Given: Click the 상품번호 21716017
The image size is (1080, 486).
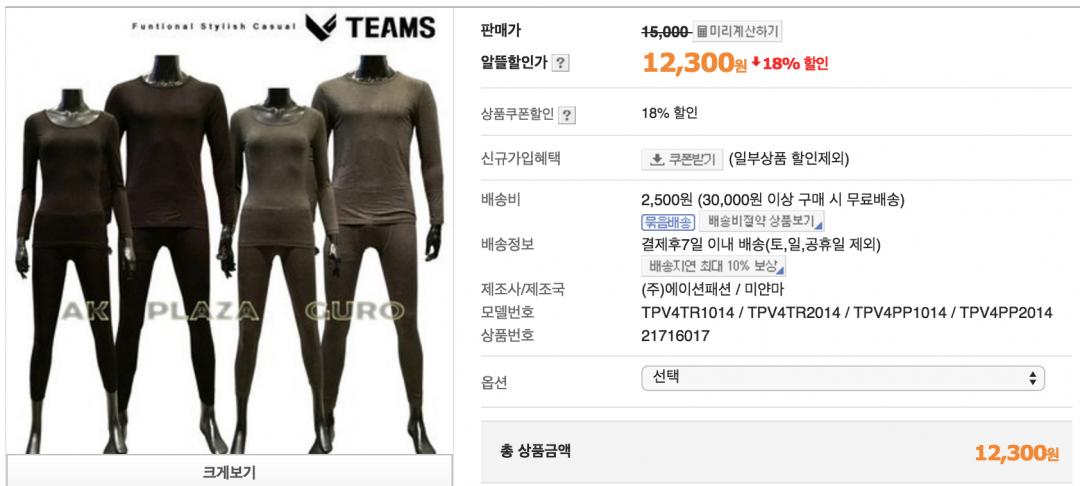Looking at the screenshot, I should (675, 336).
